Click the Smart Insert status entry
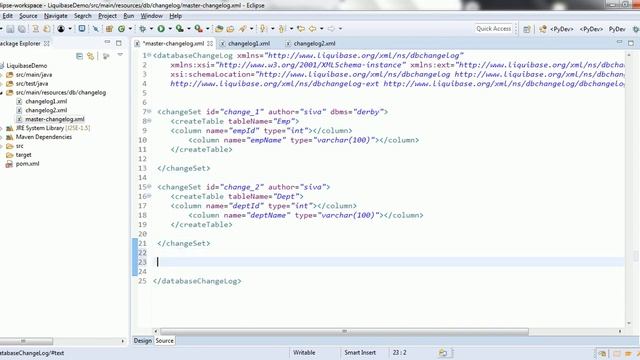The width and height of the screenshot is (640, 360). coord(360,353)
